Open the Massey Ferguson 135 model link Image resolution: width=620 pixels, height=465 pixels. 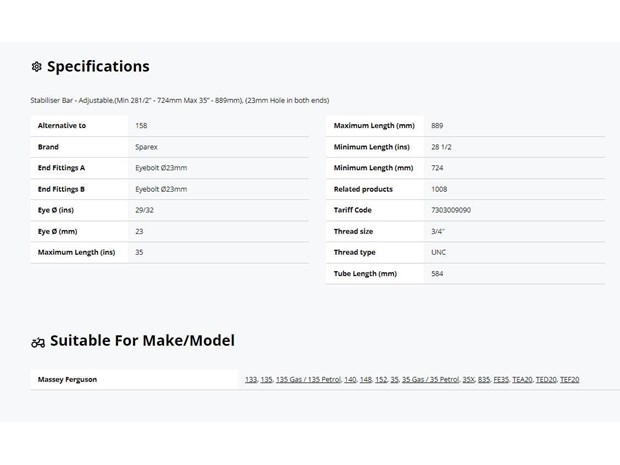[267, 379]
